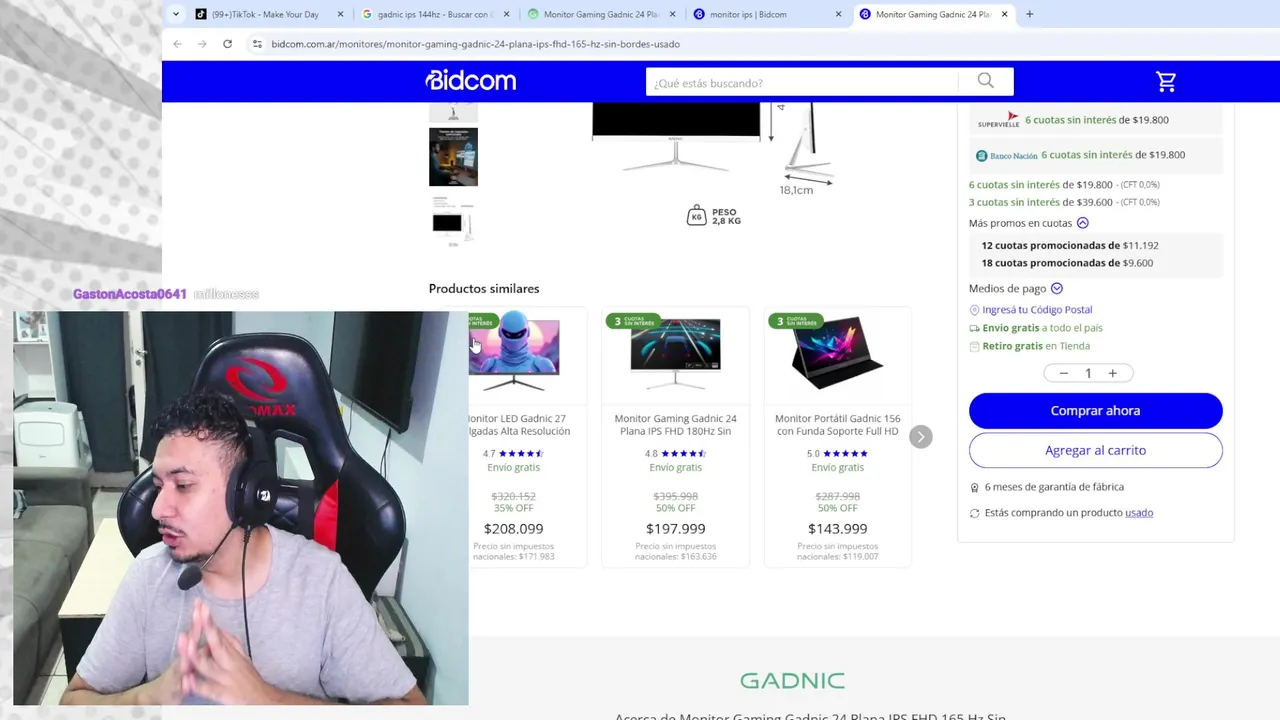
Task: Click Banco Nación 6 cuotas sin interés offer
Action: [1096, 155]
